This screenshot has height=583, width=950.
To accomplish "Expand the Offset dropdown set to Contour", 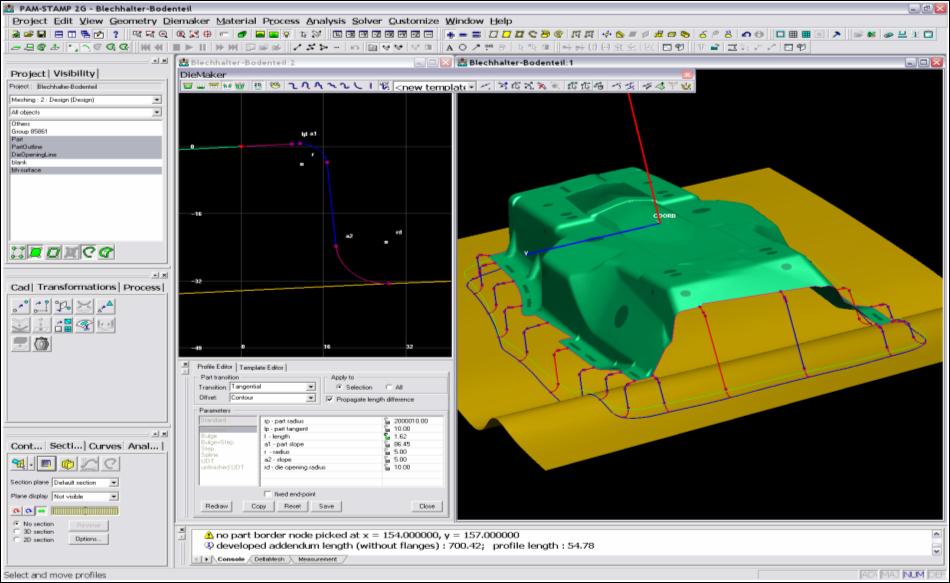I will coord(310,398).
